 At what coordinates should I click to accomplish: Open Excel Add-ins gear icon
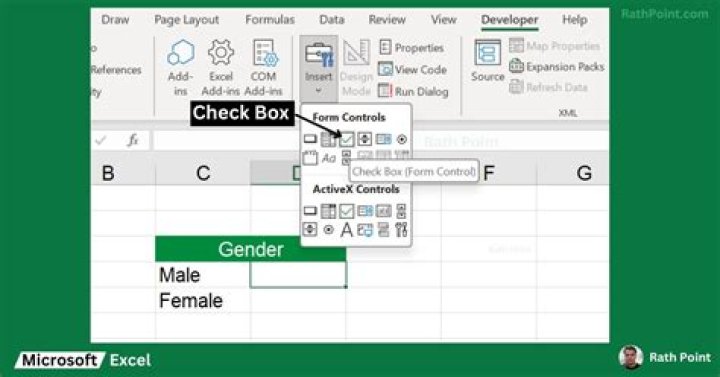pos(221,68)
